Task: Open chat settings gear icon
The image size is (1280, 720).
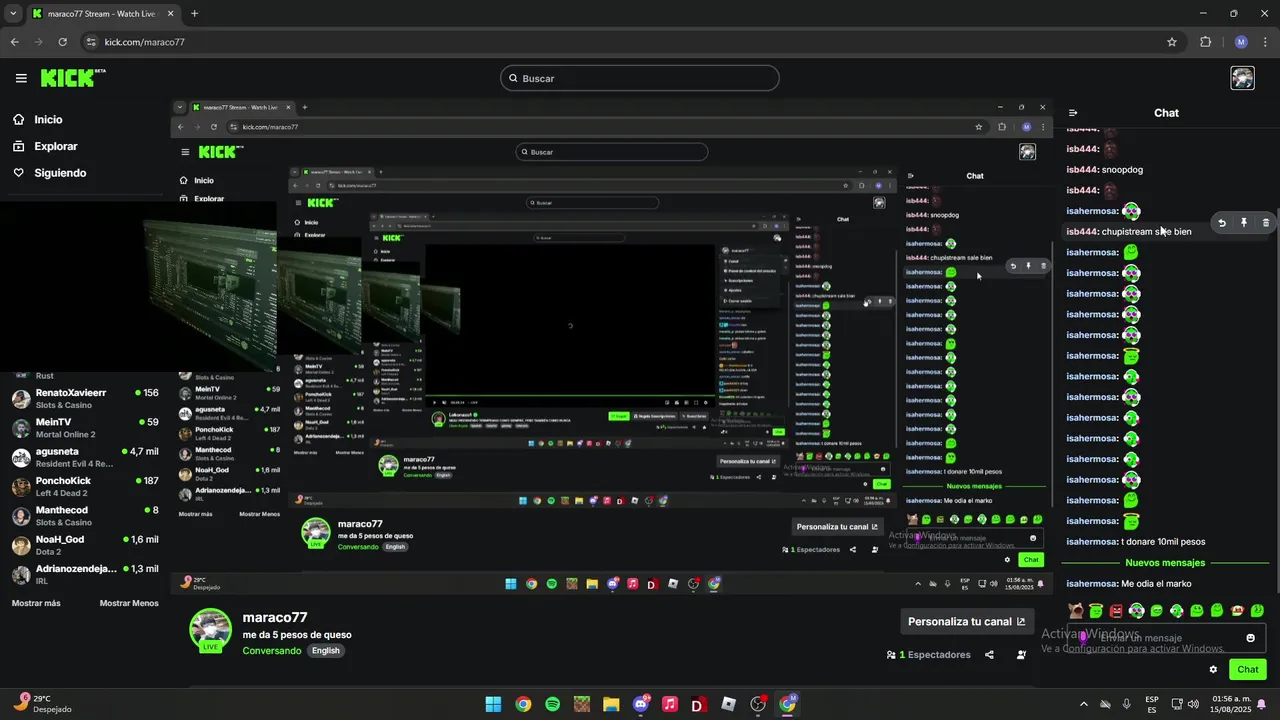Action: (1213, 670)
